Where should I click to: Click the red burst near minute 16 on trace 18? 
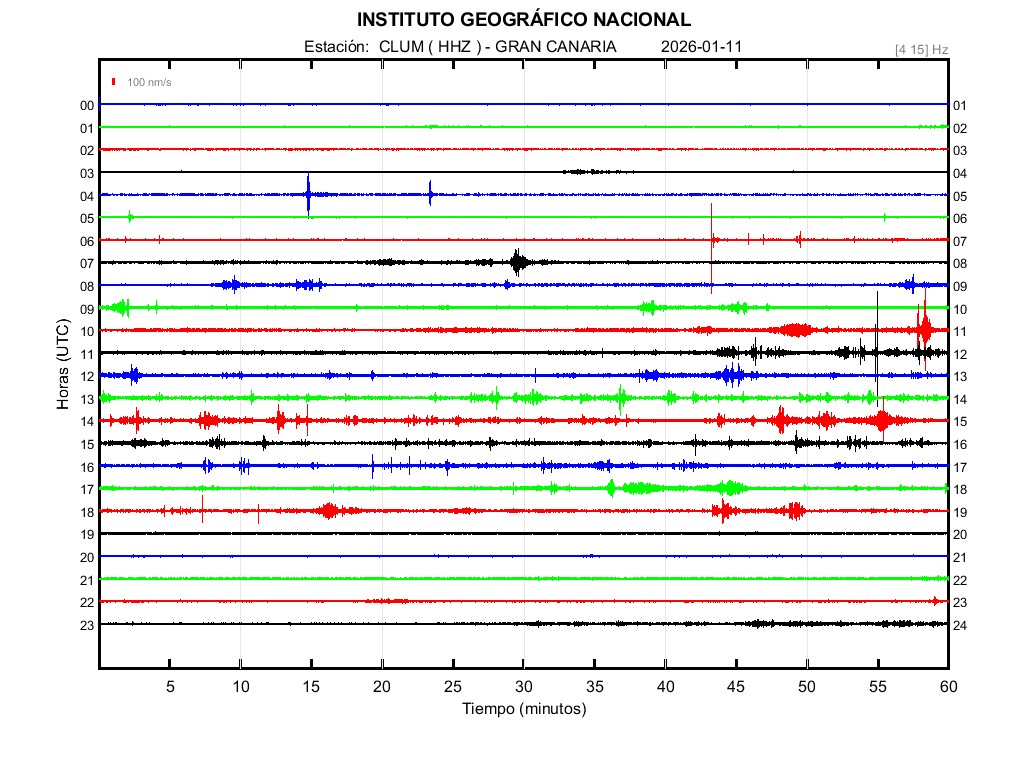329,511
